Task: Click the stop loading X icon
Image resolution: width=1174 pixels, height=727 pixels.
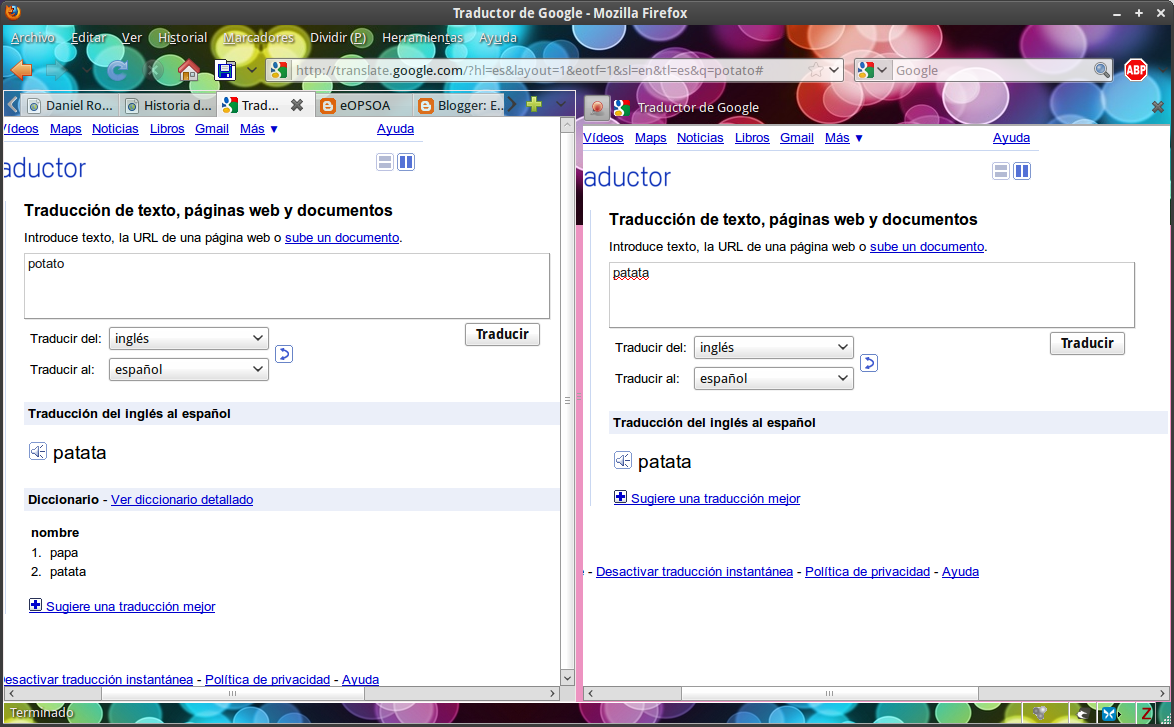Action: pos(154,70)
